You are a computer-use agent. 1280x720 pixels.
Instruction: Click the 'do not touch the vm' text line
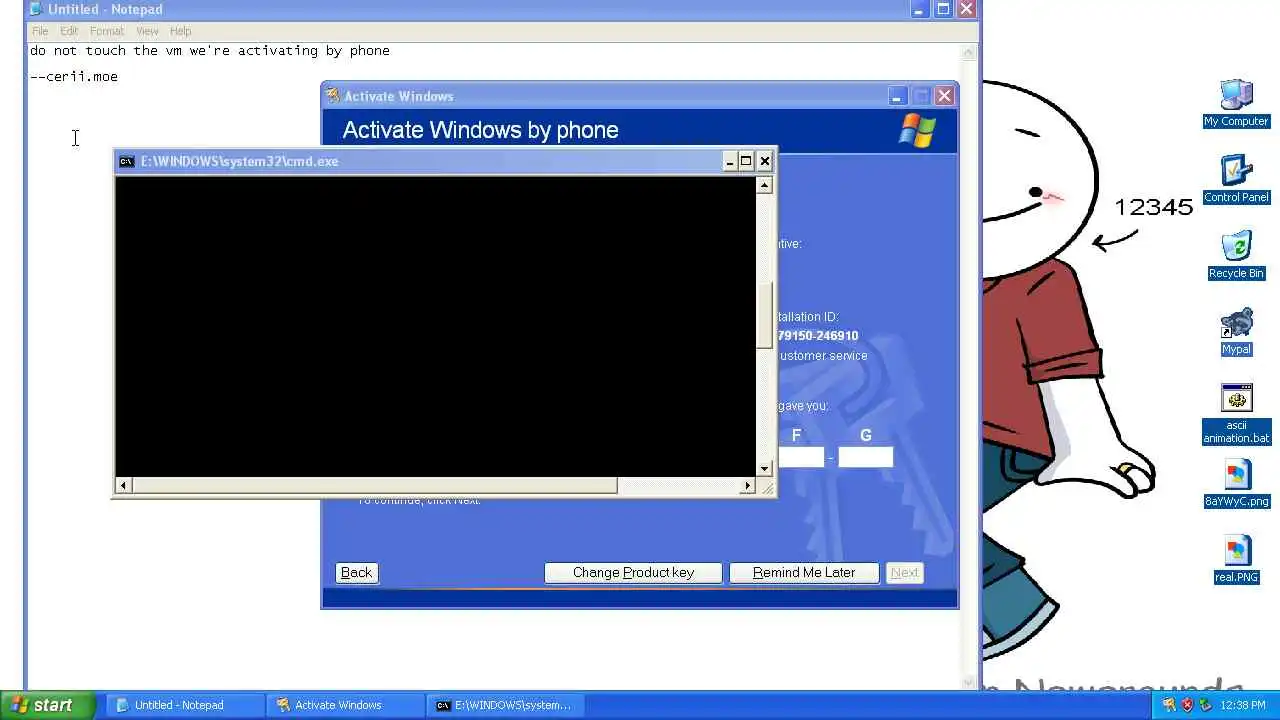(210, 50)
